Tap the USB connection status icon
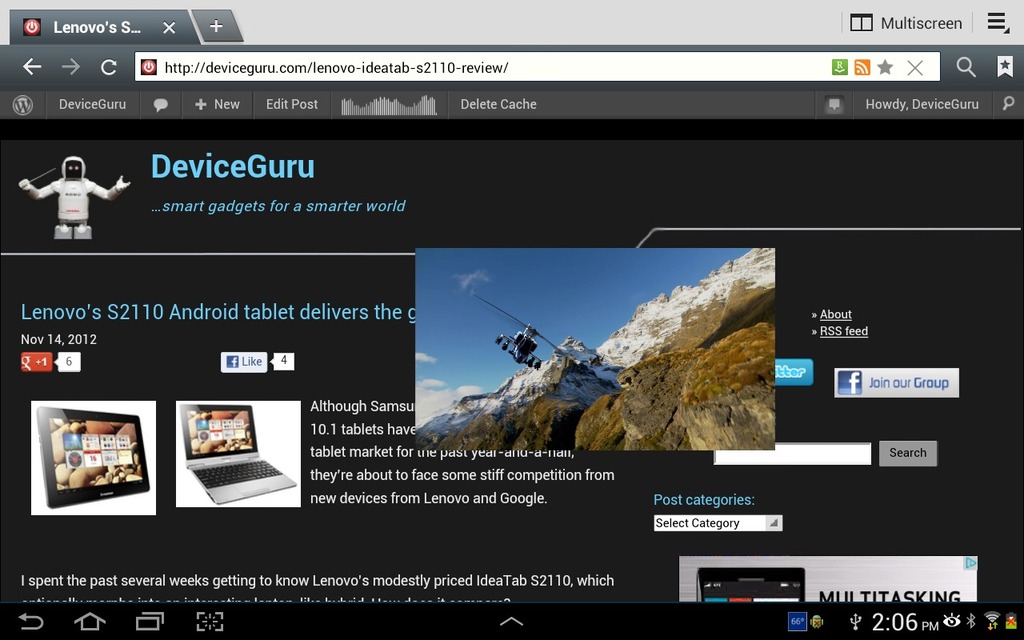 click(x=855, y=621)
